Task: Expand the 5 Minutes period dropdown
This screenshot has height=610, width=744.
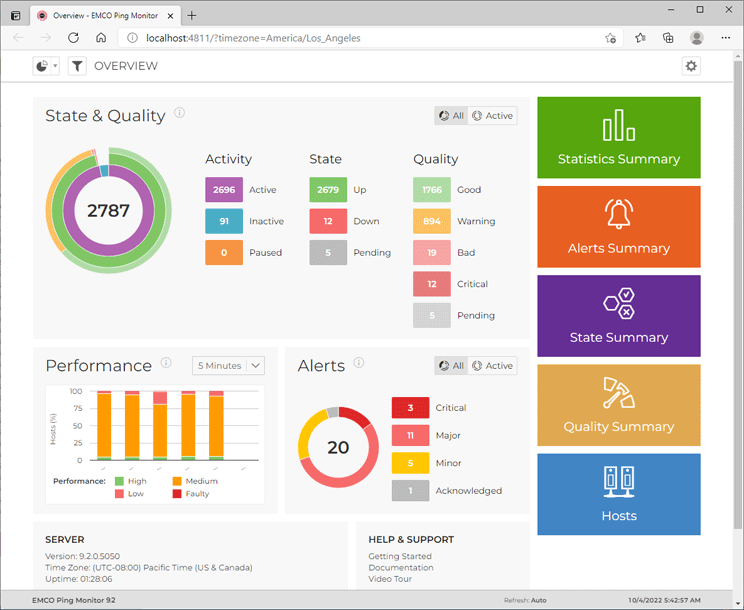Action: pyautogui.click(x=228, y=366)
